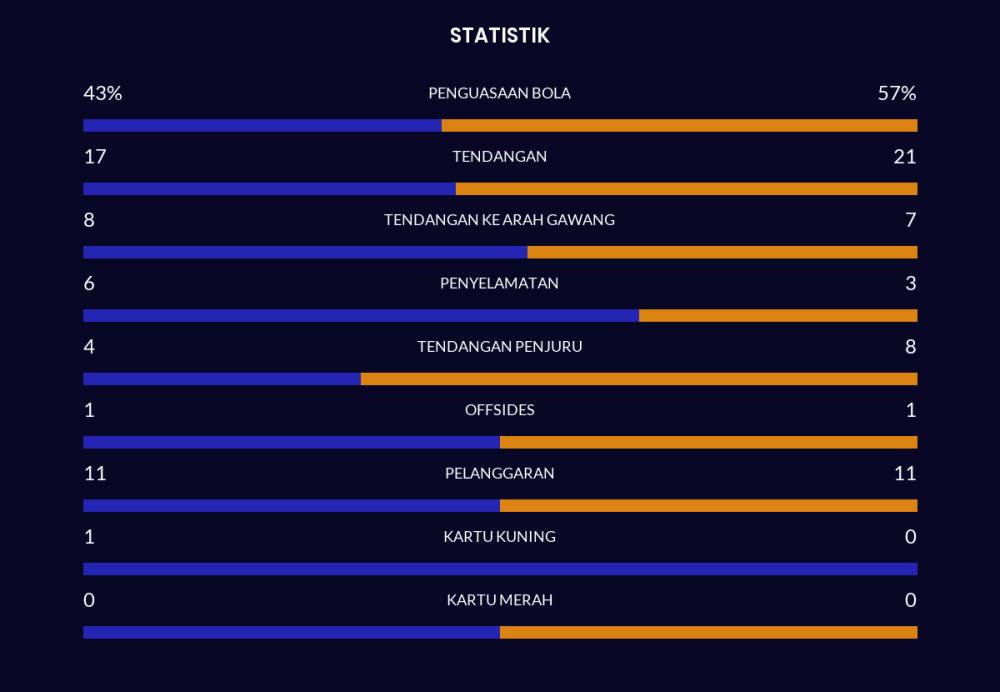Select the PELANGGARAN label
The image size is (1000, 692).
[x=499, y=473]
